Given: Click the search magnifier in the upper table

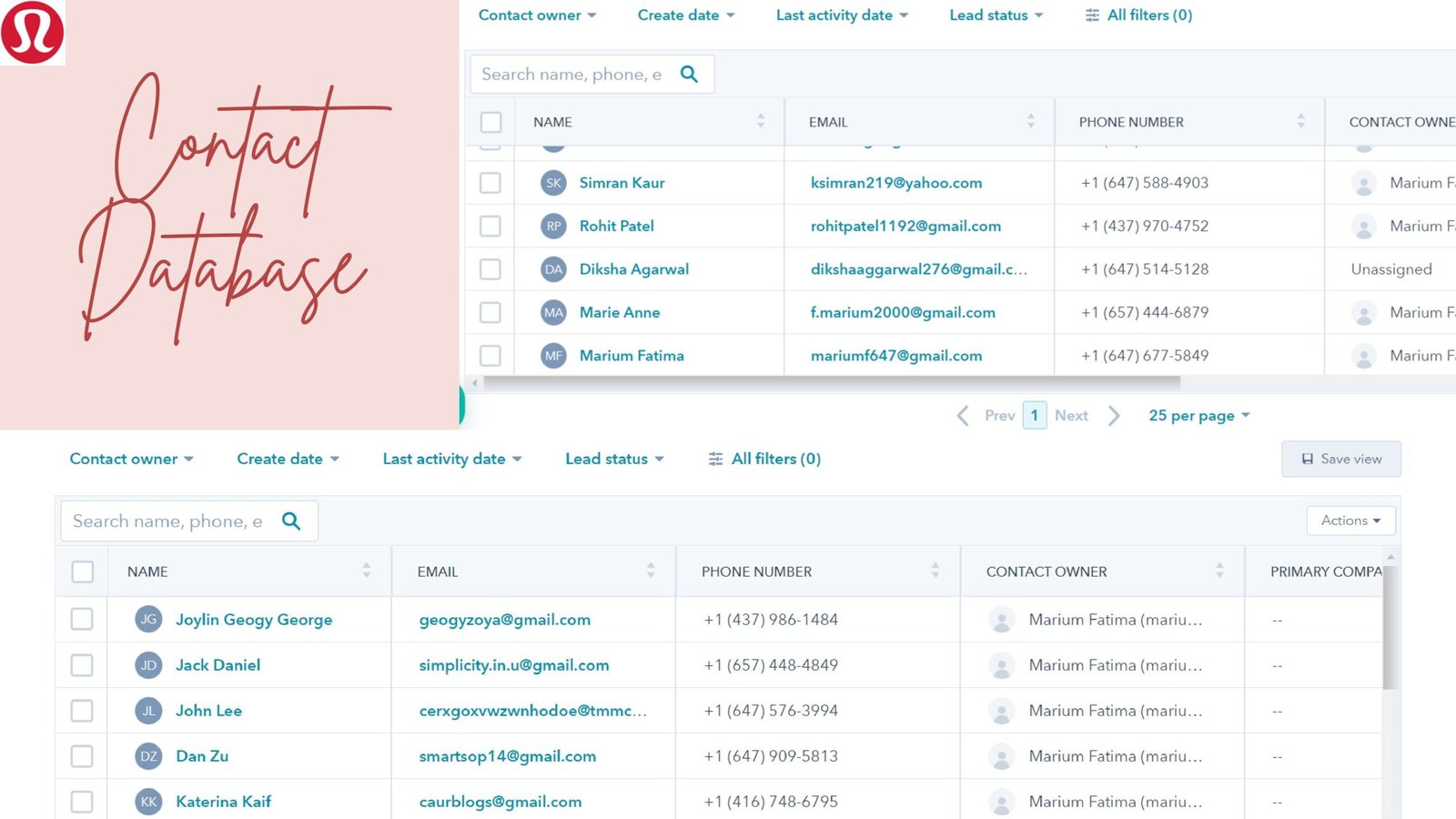Looking at the screenshot, I should click(689, 75).
